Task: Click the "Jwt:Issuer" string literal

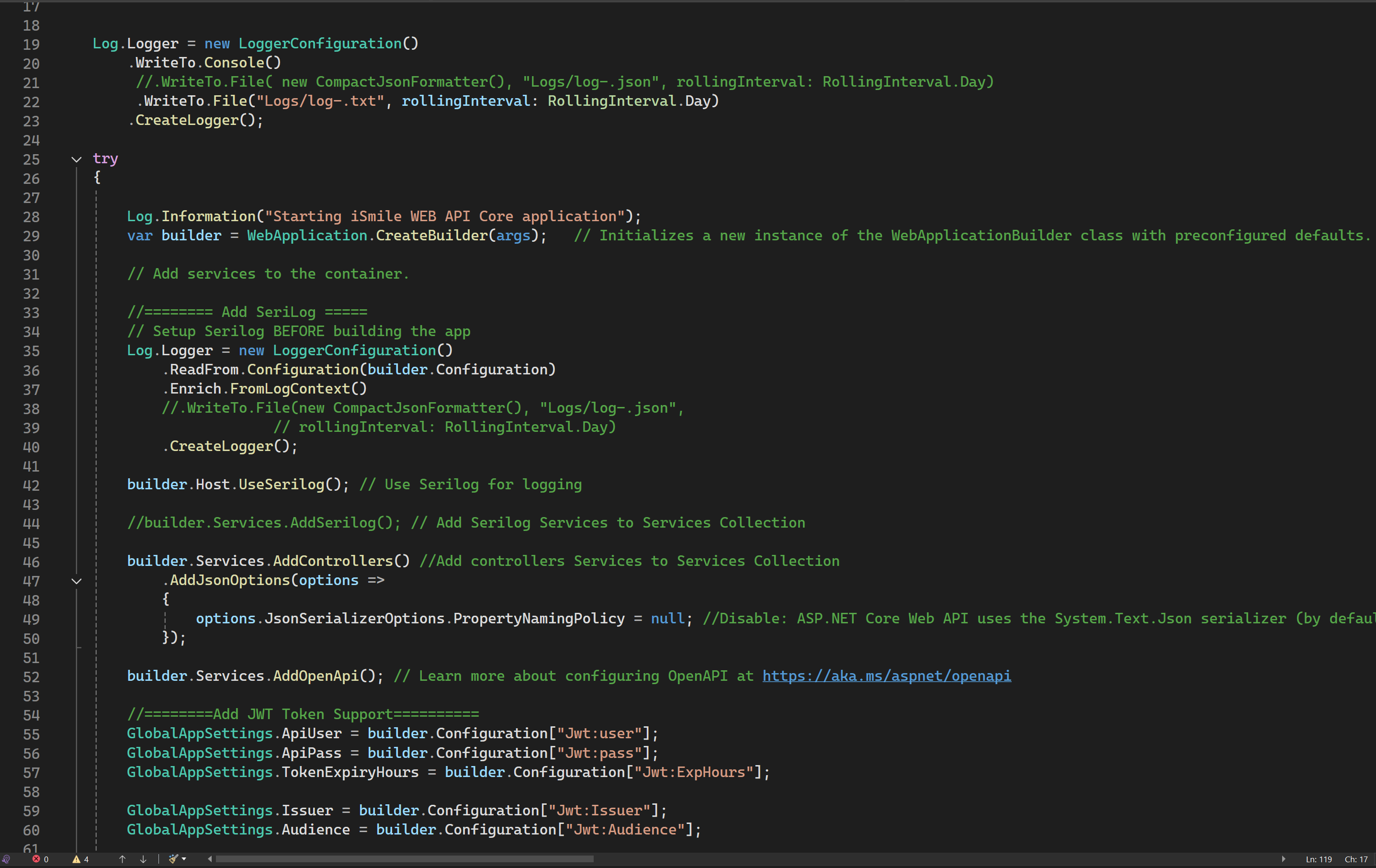Action: [x=599, y=811]
